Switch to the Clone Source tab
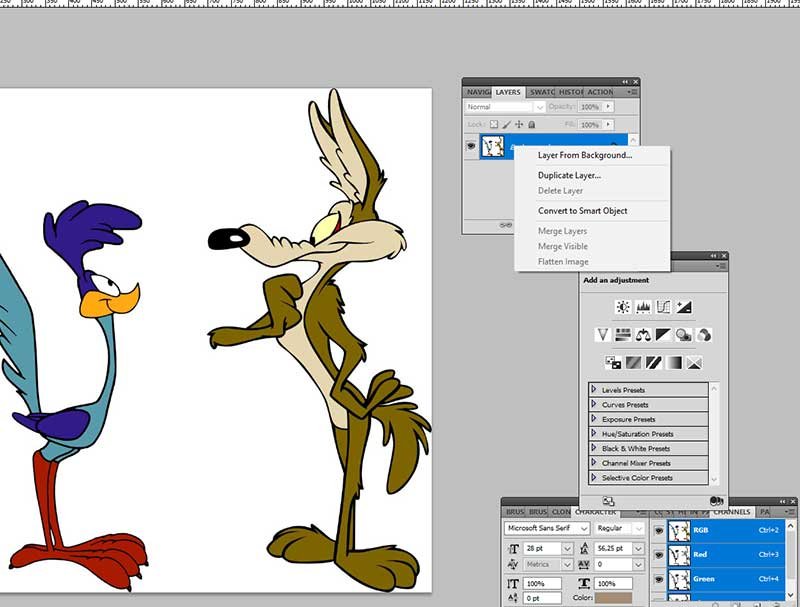Screen dimensions: 800x607 (561, 512)
